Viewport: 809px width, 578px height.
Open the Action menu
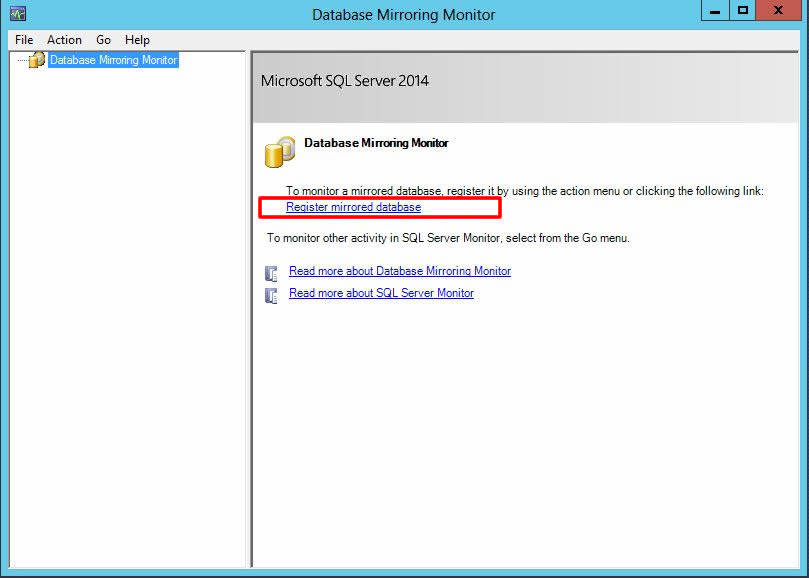pos(64,40)
